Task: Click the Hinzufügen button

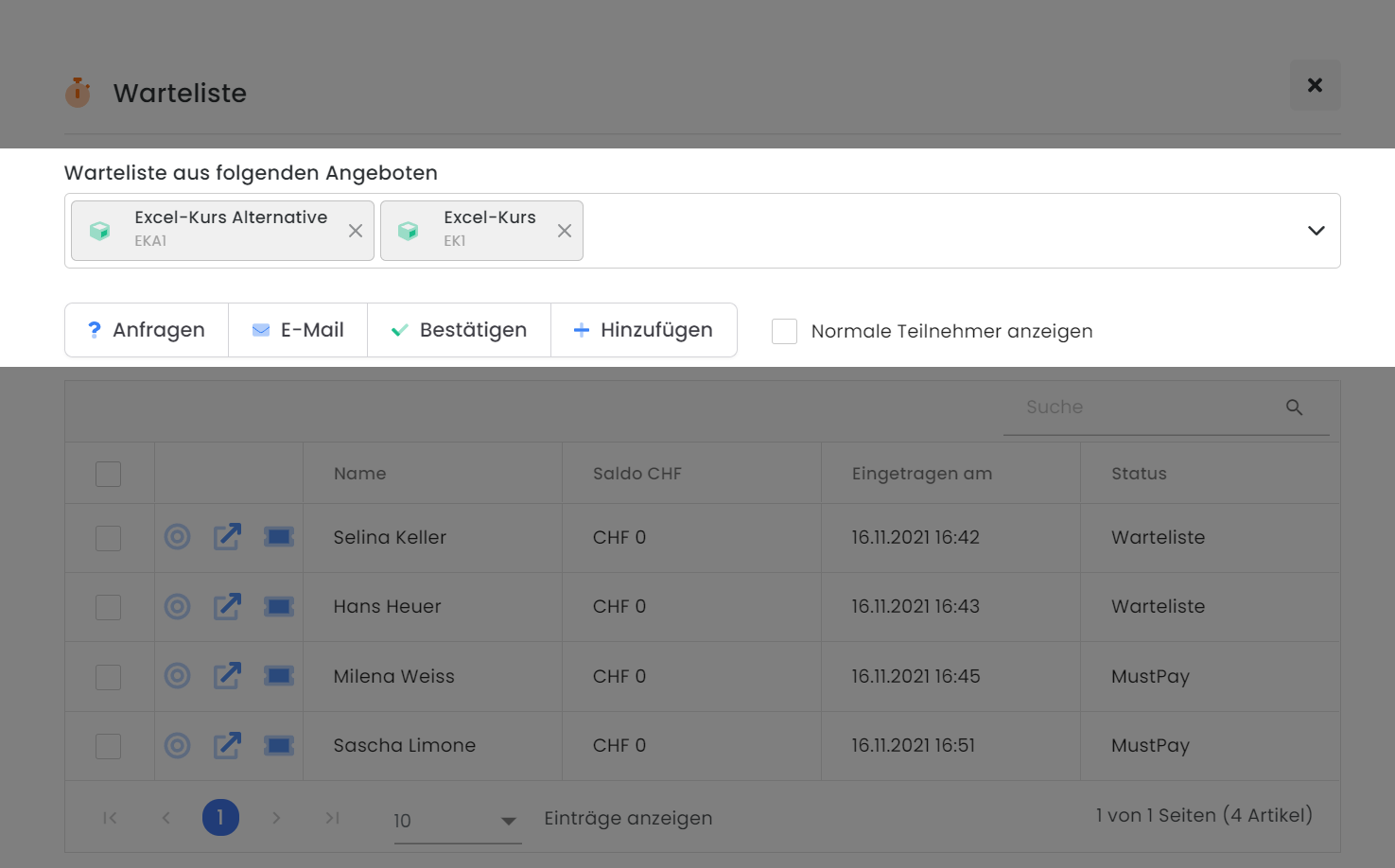Action: point(644,329)
